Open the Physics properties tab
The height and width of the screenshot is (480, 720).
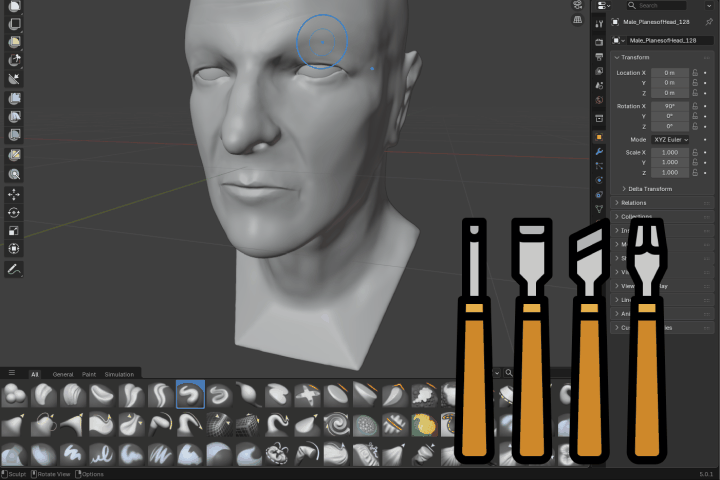pyautogui.click(x=599, y=180)
